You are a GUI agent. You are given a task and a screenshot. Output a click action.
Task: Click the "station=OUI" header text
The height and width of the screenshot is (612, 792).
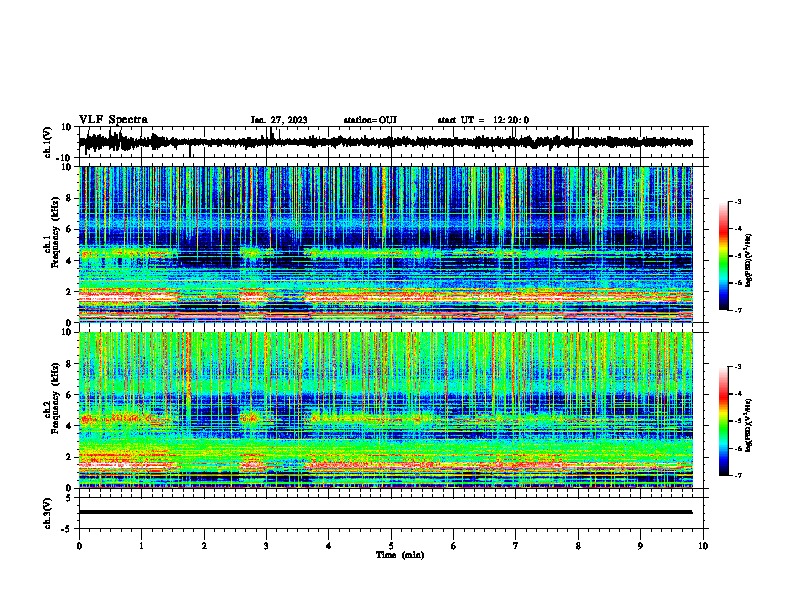370,120
